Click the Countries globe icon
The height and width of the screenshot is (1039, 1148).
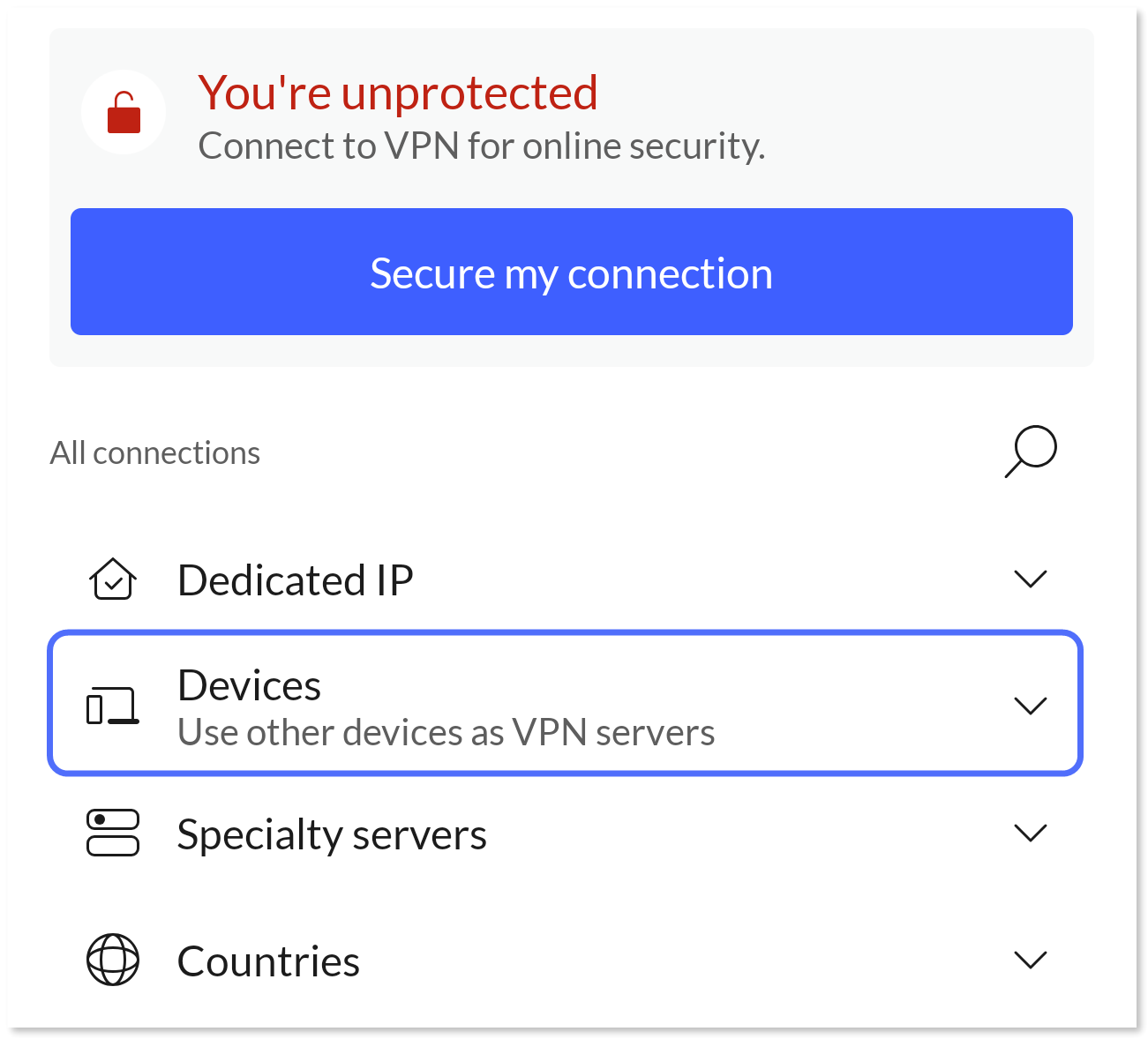pos(112,961)
